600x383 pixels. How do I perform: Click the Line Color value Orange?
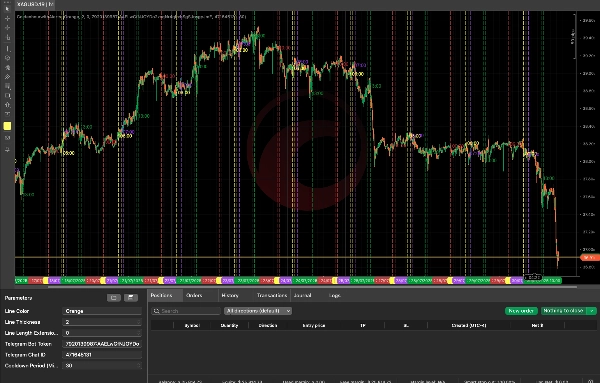pyautogui.click(x=102, y=311)
